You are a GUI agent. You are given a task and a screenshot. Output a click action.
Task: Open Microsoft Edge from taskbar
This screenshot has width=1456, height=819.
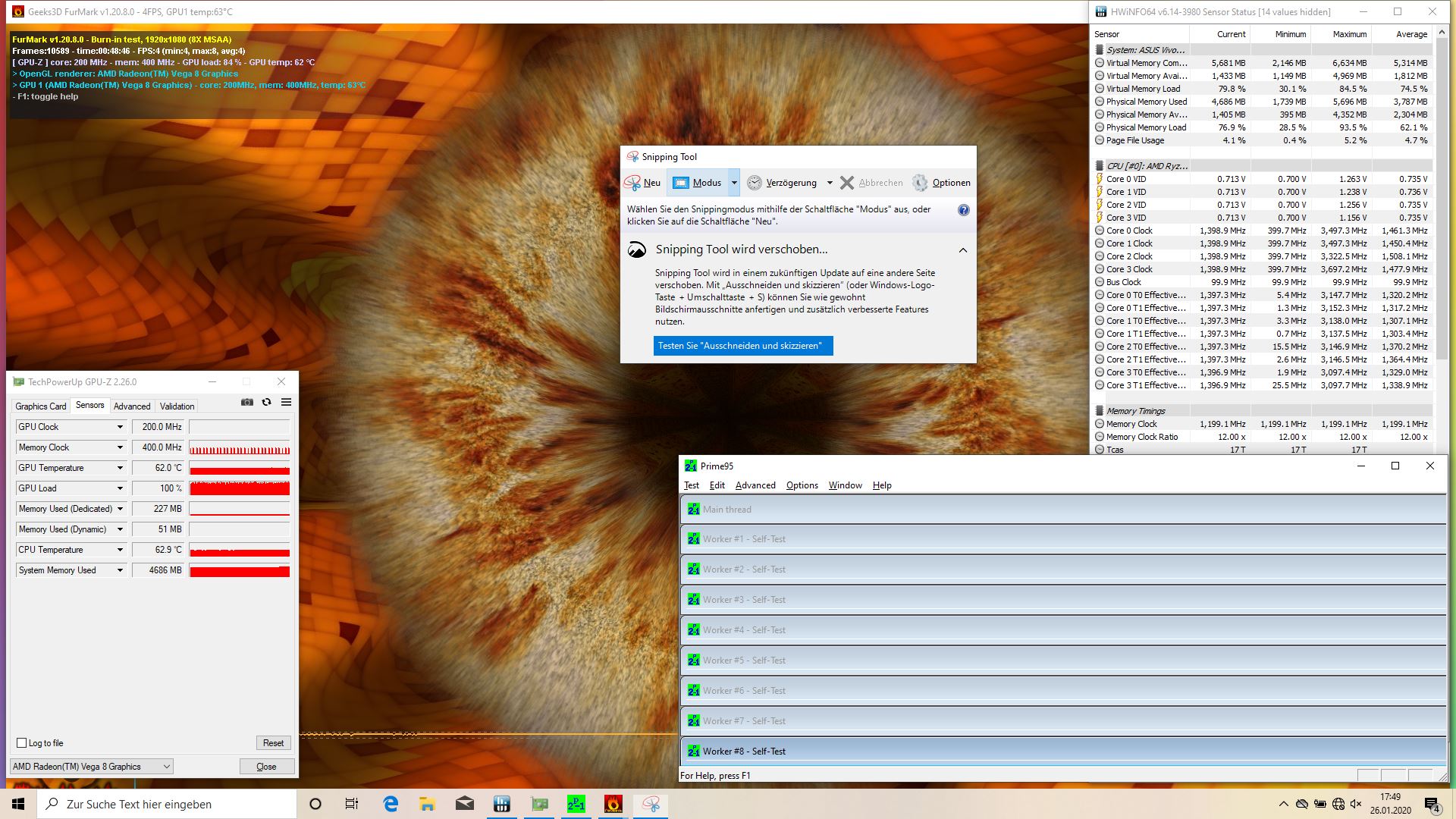(x=391, y=804)
